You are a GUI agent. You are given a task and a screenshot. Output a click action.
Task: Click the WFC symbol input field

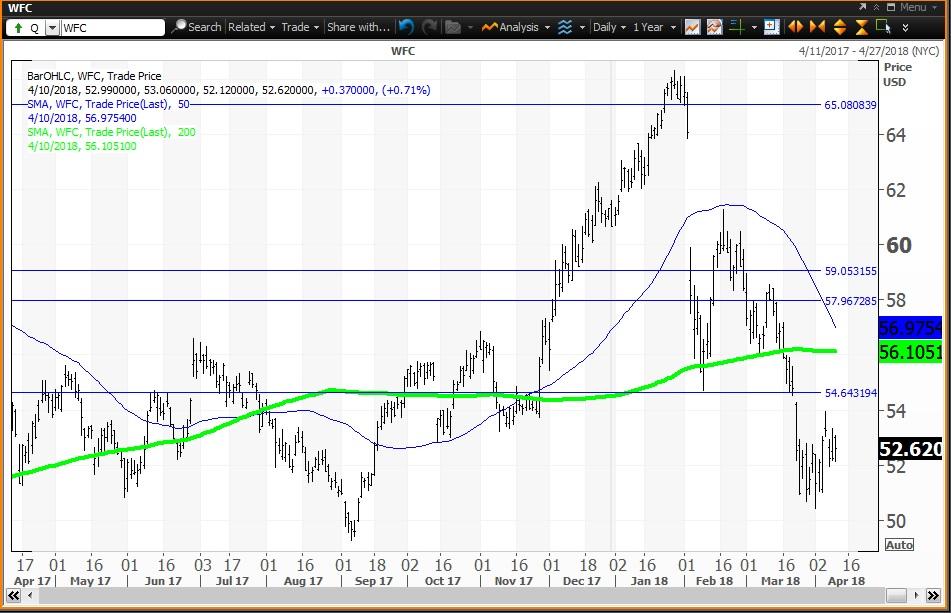[x=113, y=28]
